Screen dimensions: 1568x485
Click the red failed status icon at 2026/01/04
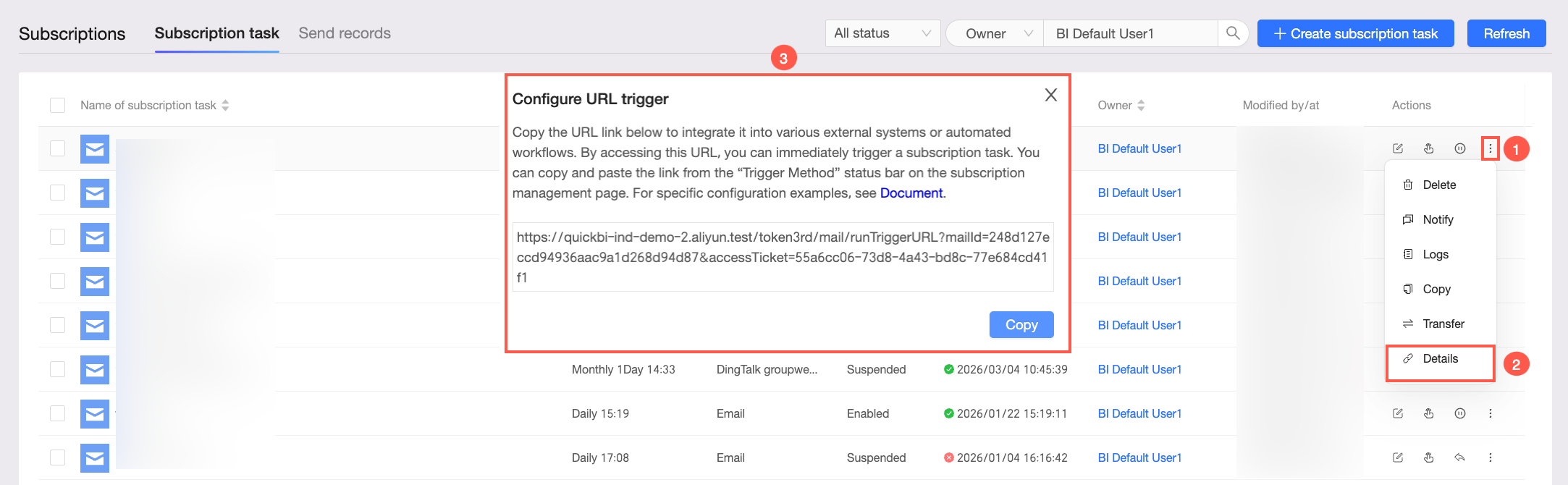point(948,457)
